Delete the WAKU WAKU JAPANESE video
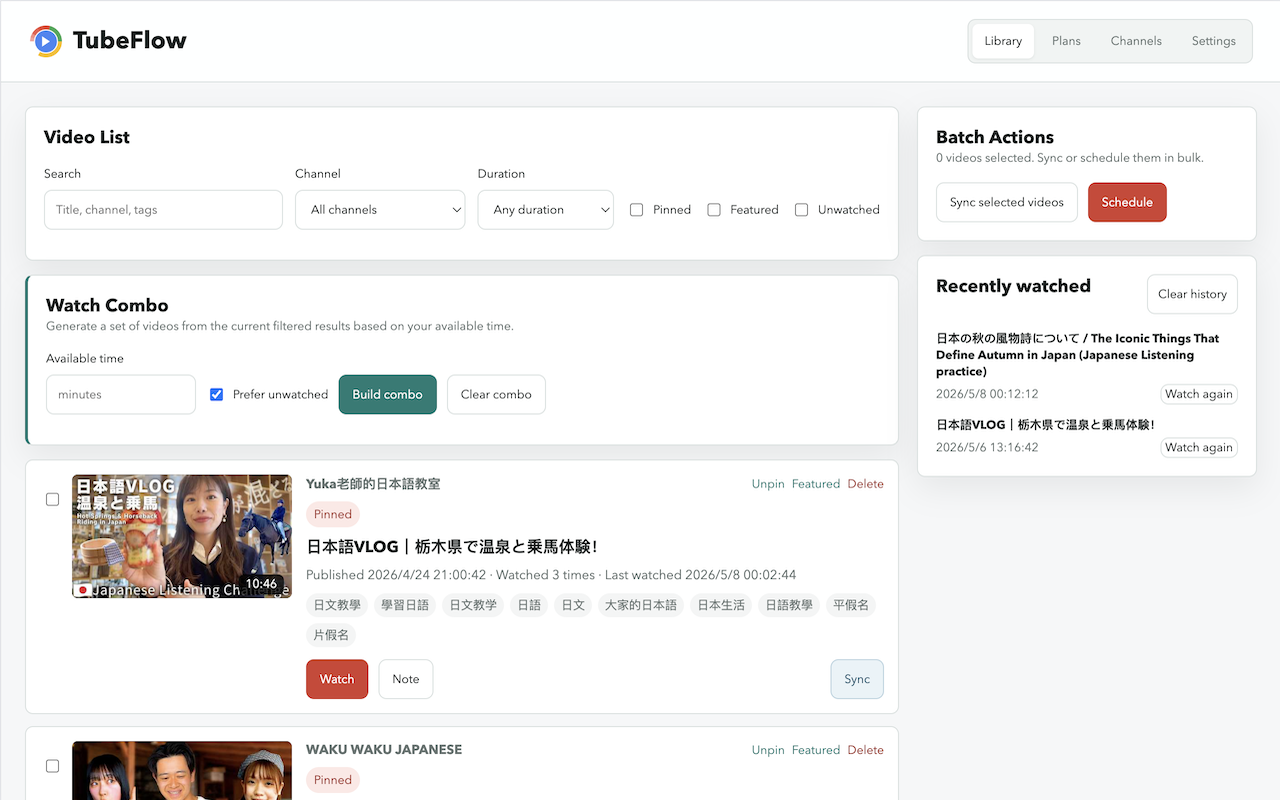Image resolution: width=1280 pixels, height=800 pixels. (x=866, y=750)
